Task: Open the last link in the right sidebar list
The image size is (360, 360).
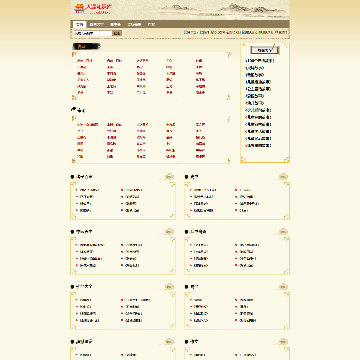Action: [258, 145]
